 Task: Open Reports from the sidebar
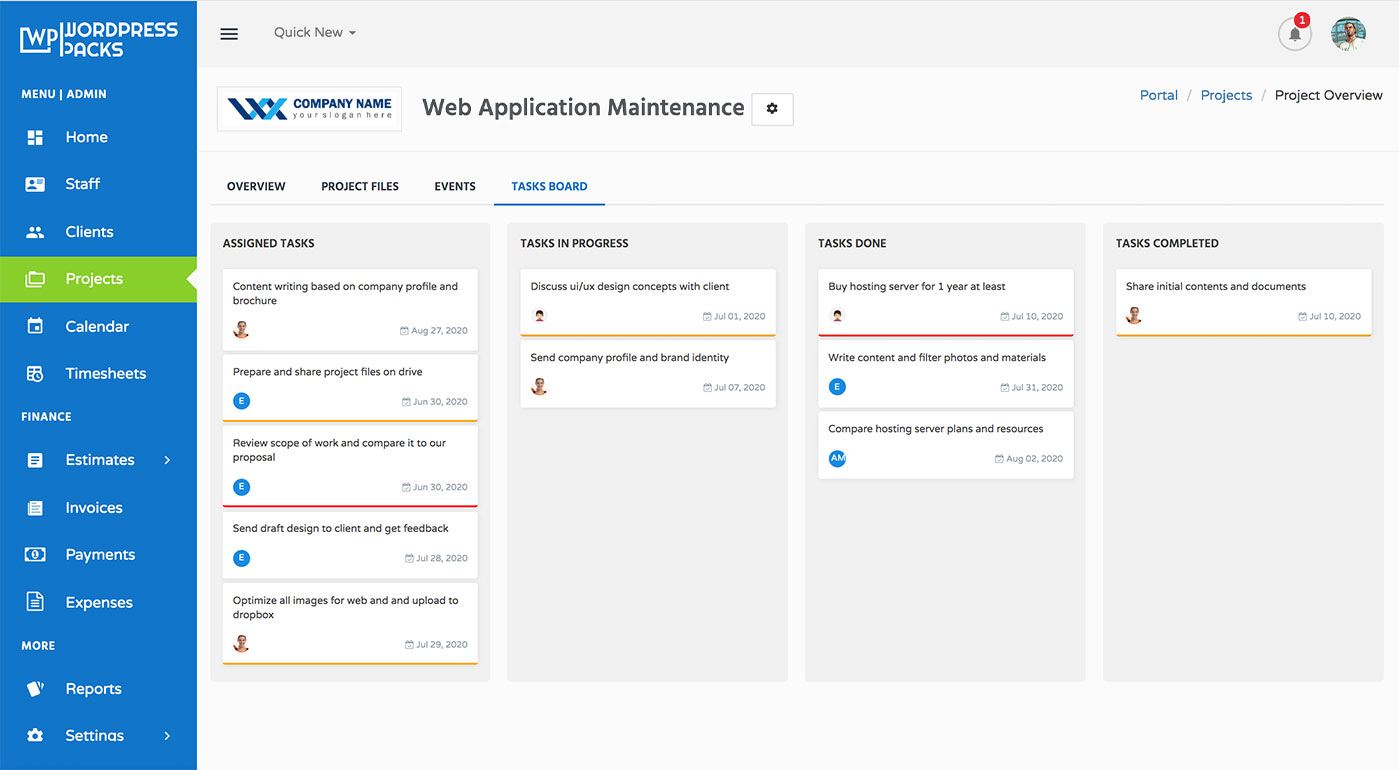click(93, 688)
